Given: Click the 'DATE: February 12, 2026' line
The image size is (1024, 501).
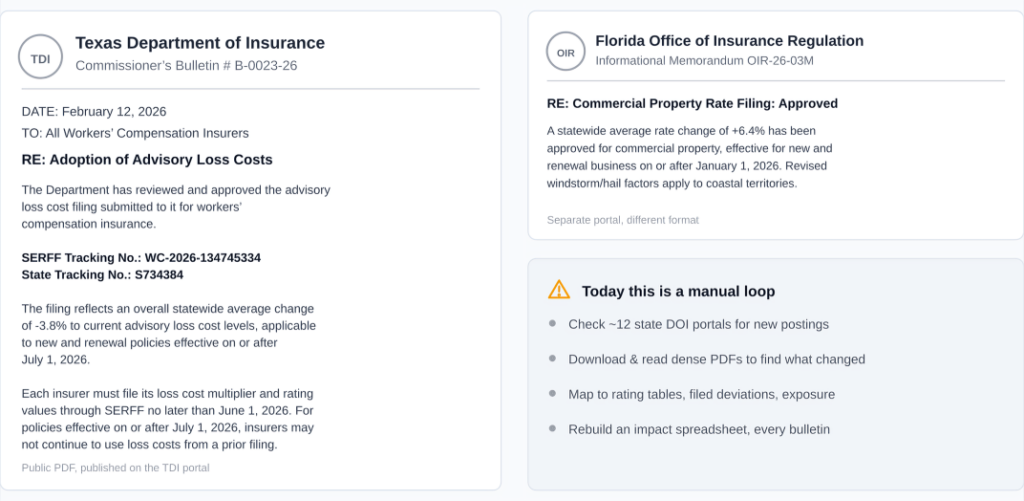Looking at the screenshot, I should point(94,112).
